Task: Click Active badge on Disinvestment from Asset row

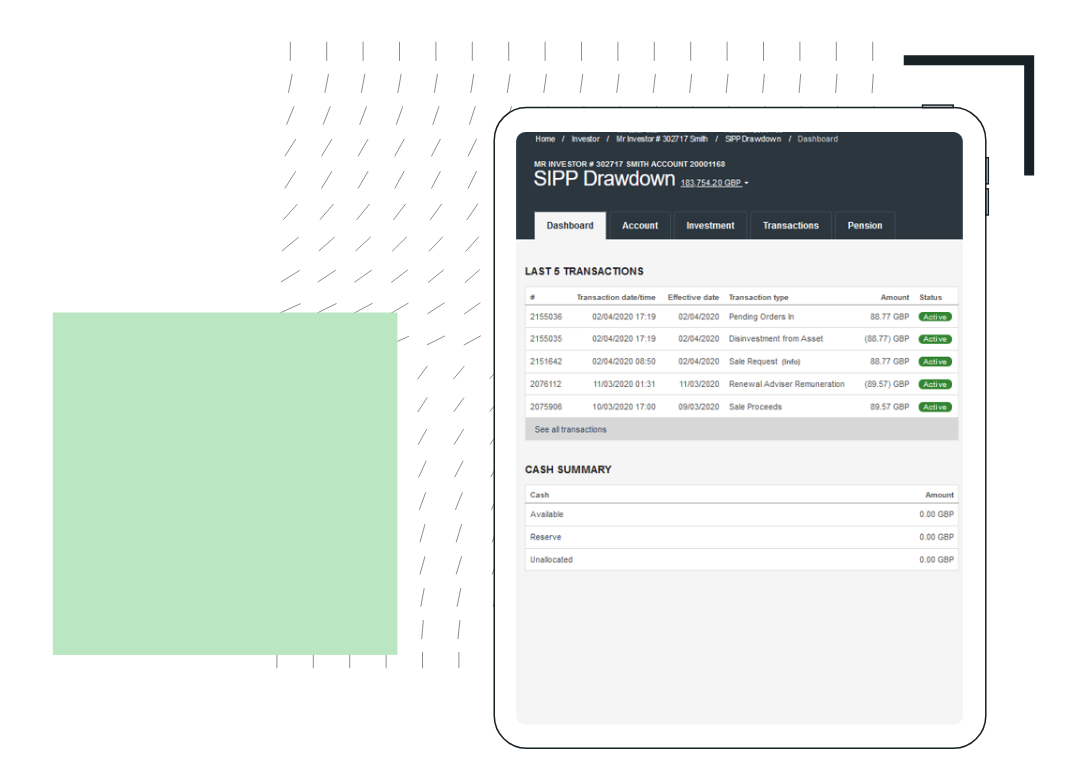Action: [935, 339]
